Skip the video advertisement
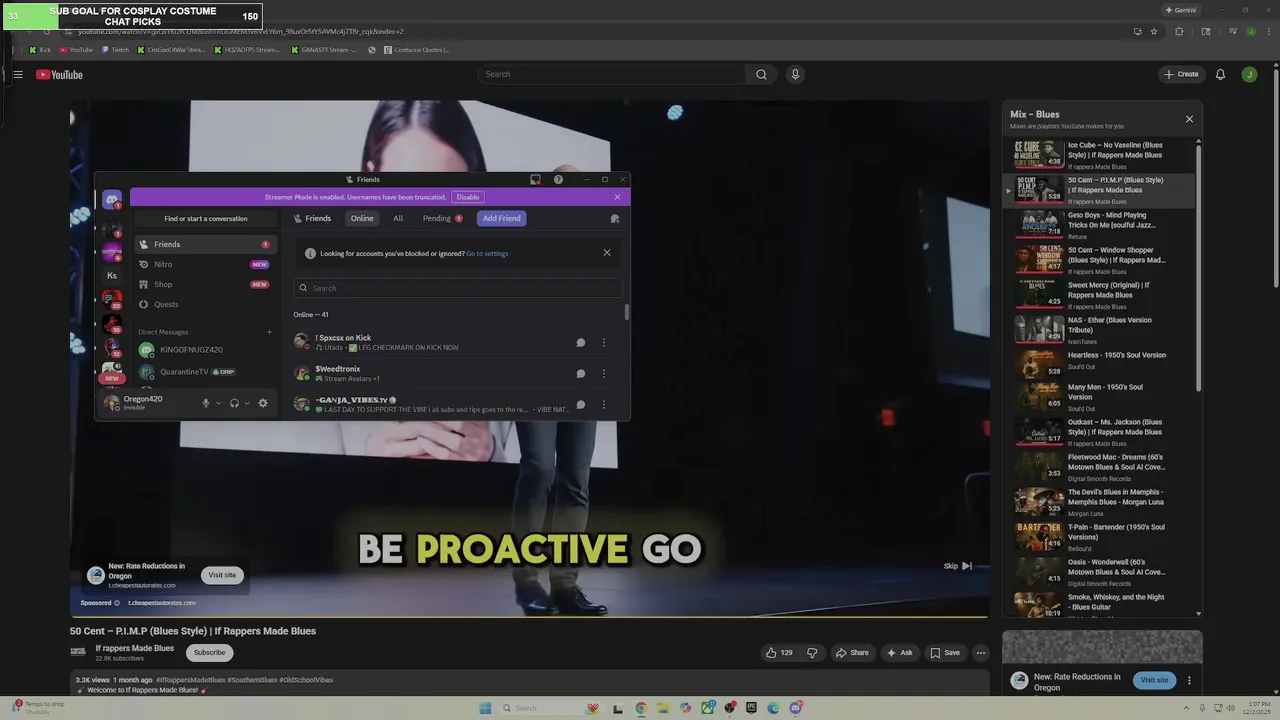 pyautogui.click(x=958, y=566)
